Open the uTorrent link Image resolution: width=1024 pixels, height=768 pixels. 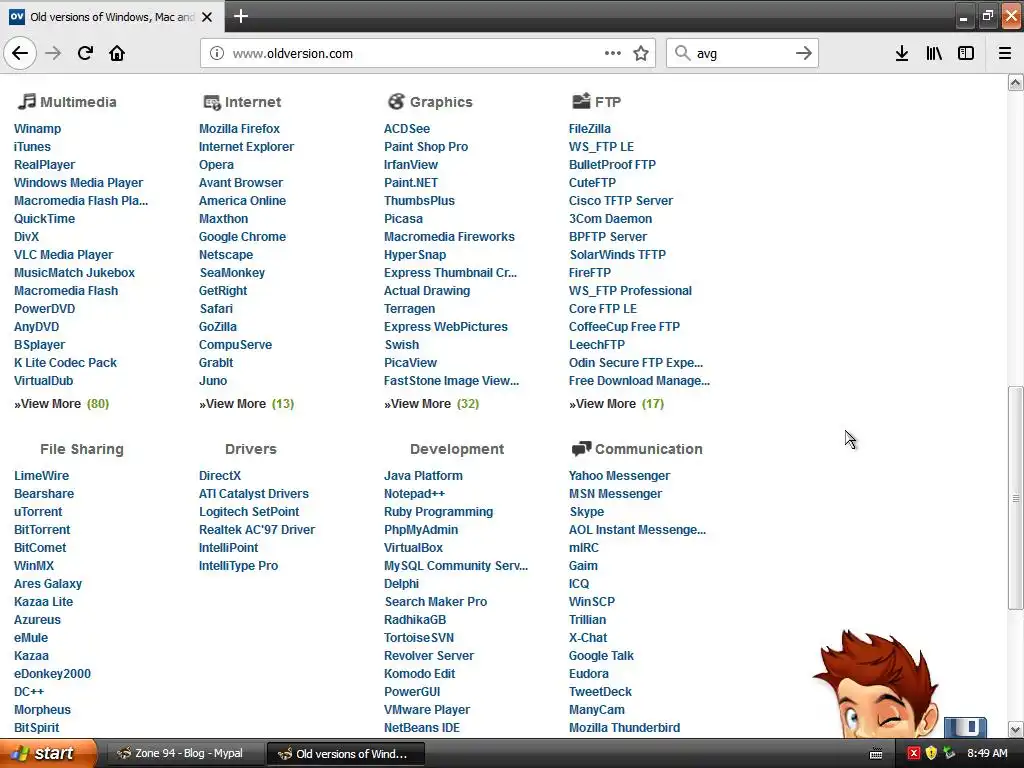38,511
